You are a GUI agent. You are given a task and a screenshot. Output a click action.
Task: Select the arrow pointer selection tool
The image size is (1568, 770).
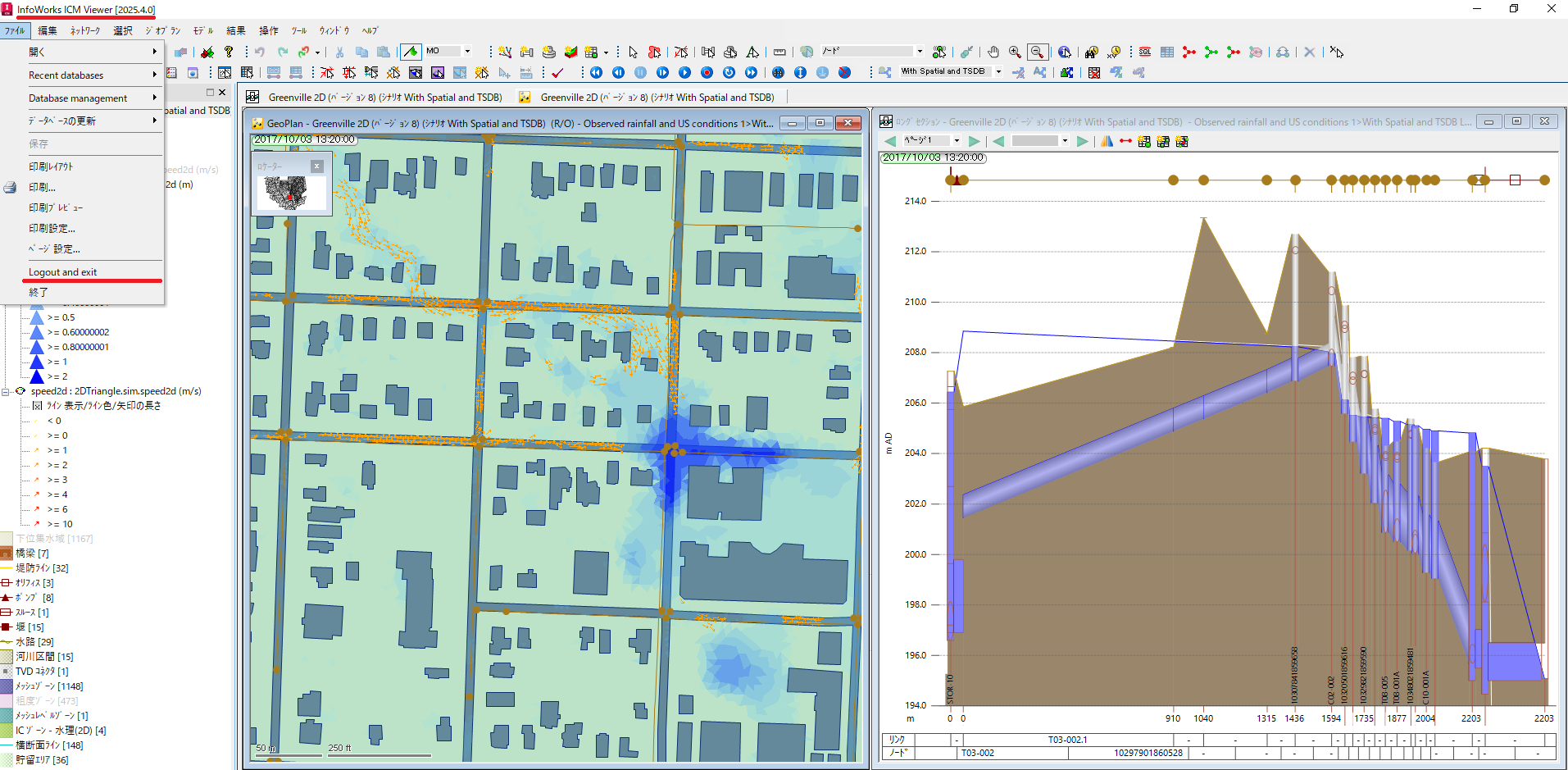[x=633, y=52]
